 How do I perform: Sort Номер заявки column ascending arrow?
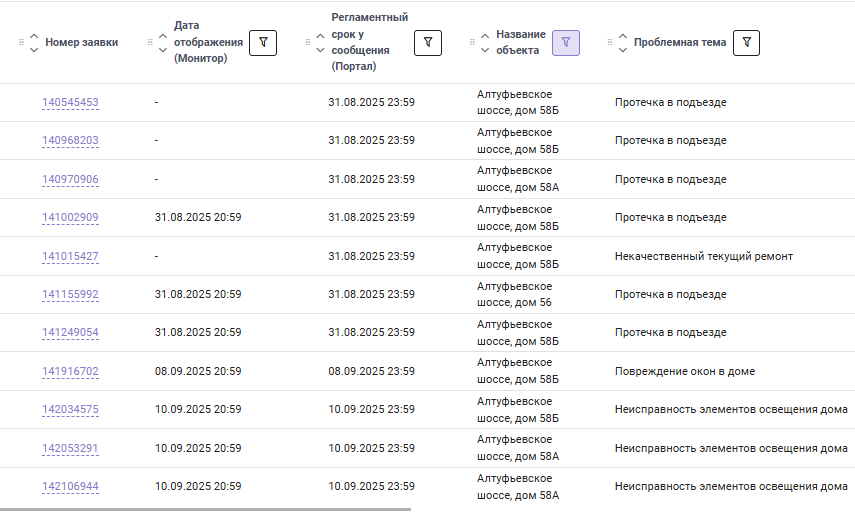tap(34, 36)
